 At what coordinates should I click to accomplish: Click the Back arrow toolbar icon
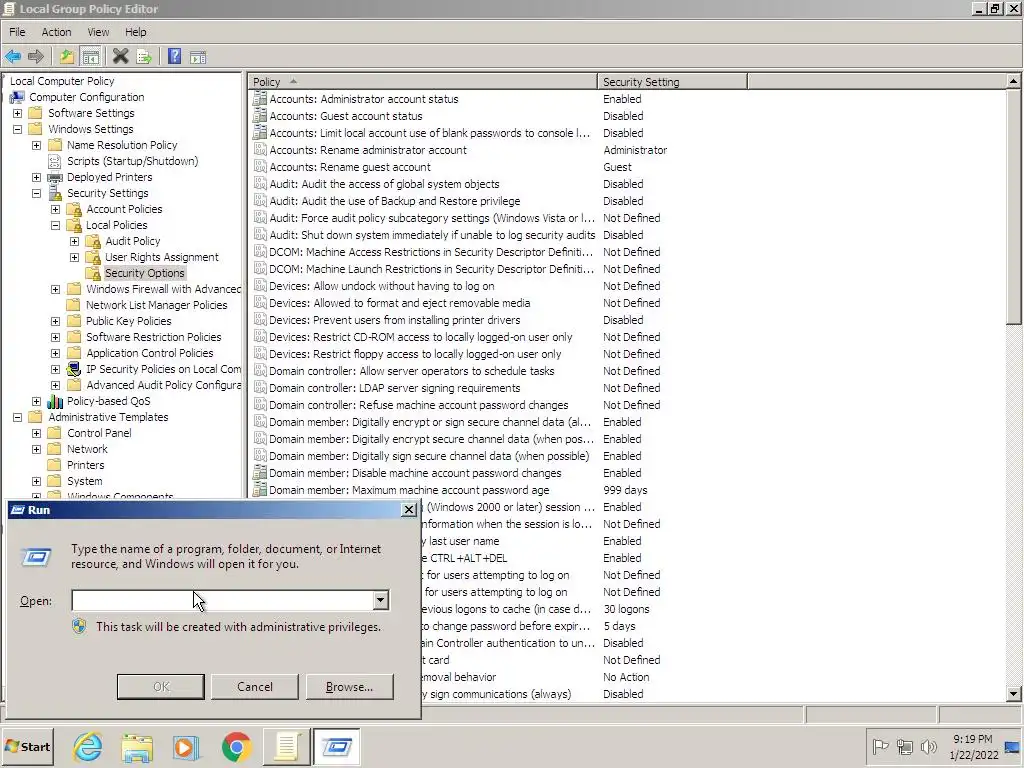point(13,57)
